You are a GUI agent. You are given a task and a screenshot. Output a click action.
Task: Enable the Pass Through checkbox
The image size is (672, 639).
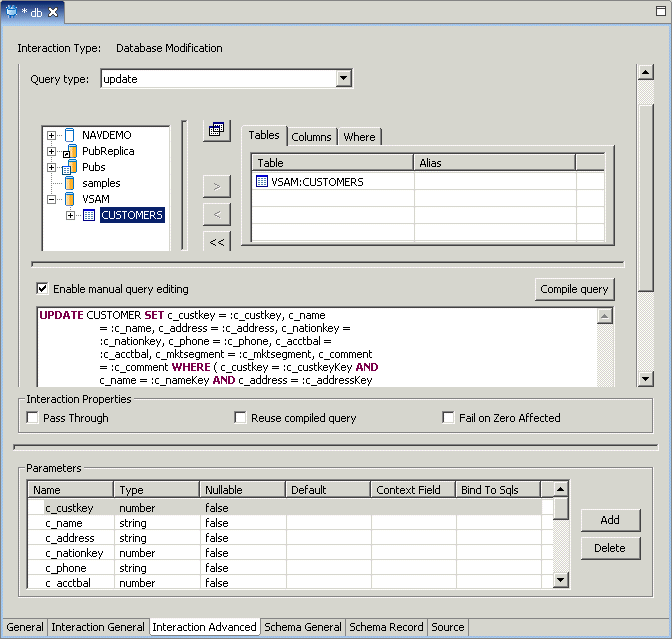pos(32,417)
